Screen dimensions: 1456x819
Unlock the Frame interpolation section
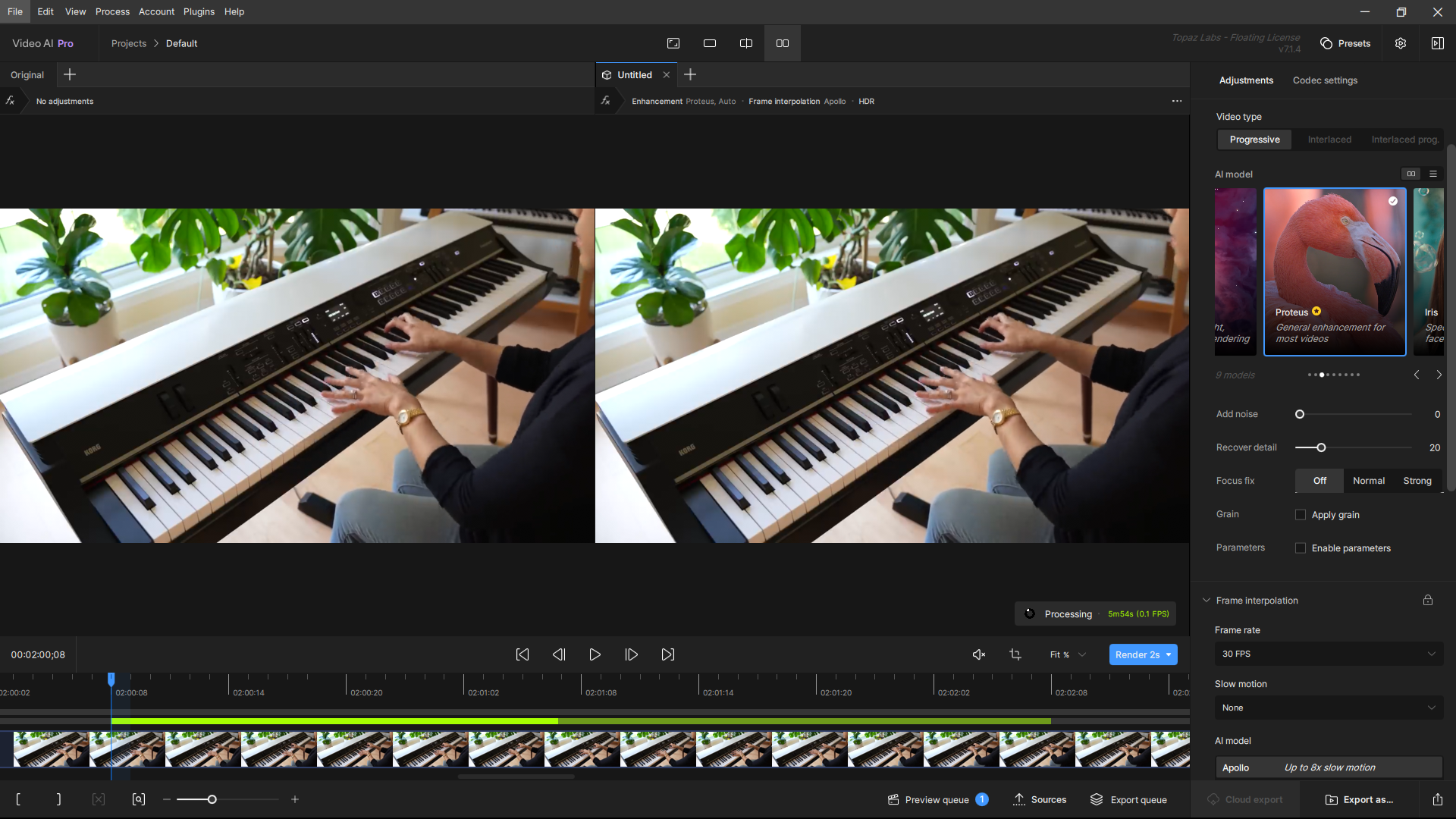pyautogui.click(x=1428, y=600)
